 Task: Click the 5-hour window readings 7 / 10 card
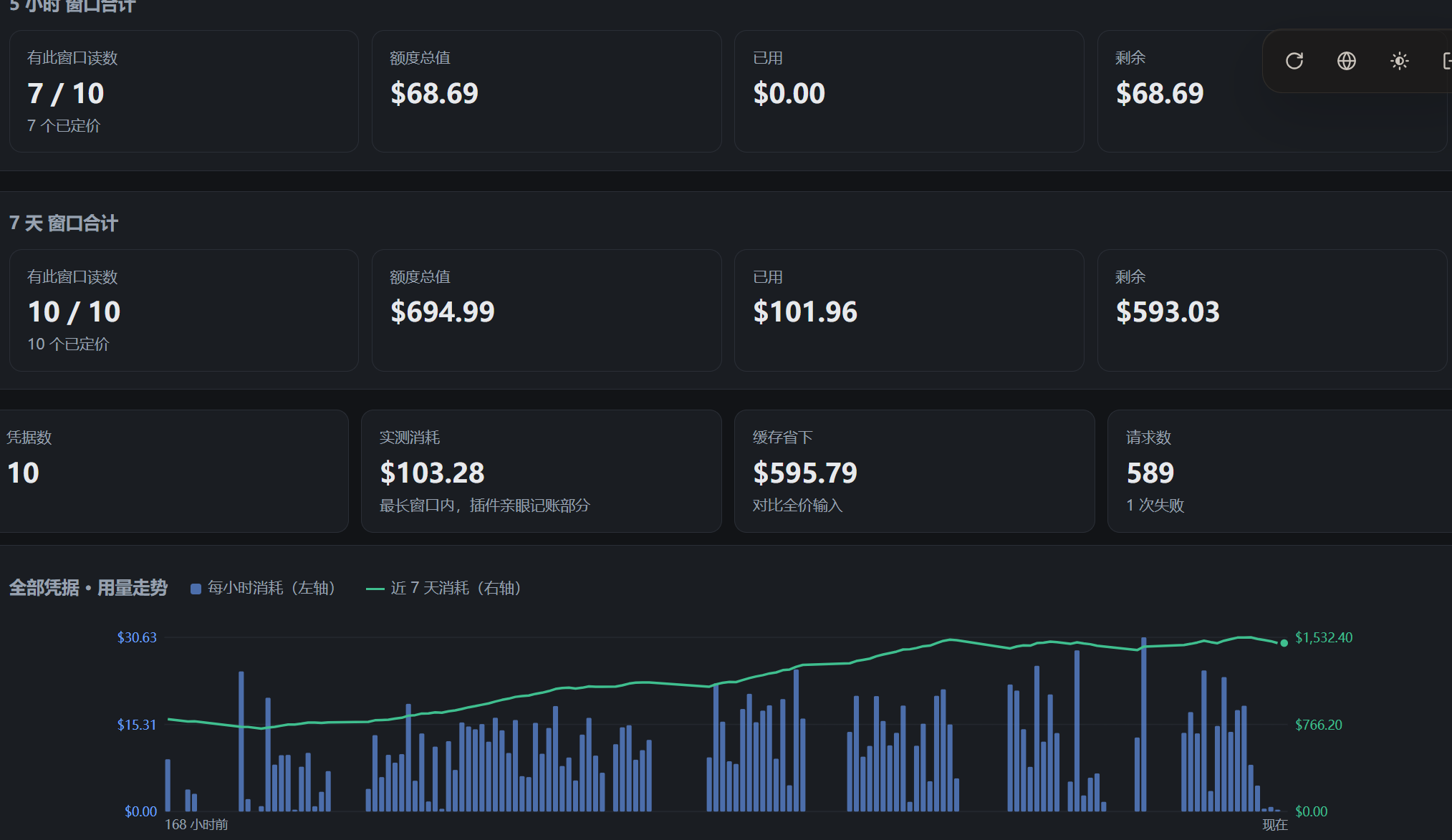point(184,91)
